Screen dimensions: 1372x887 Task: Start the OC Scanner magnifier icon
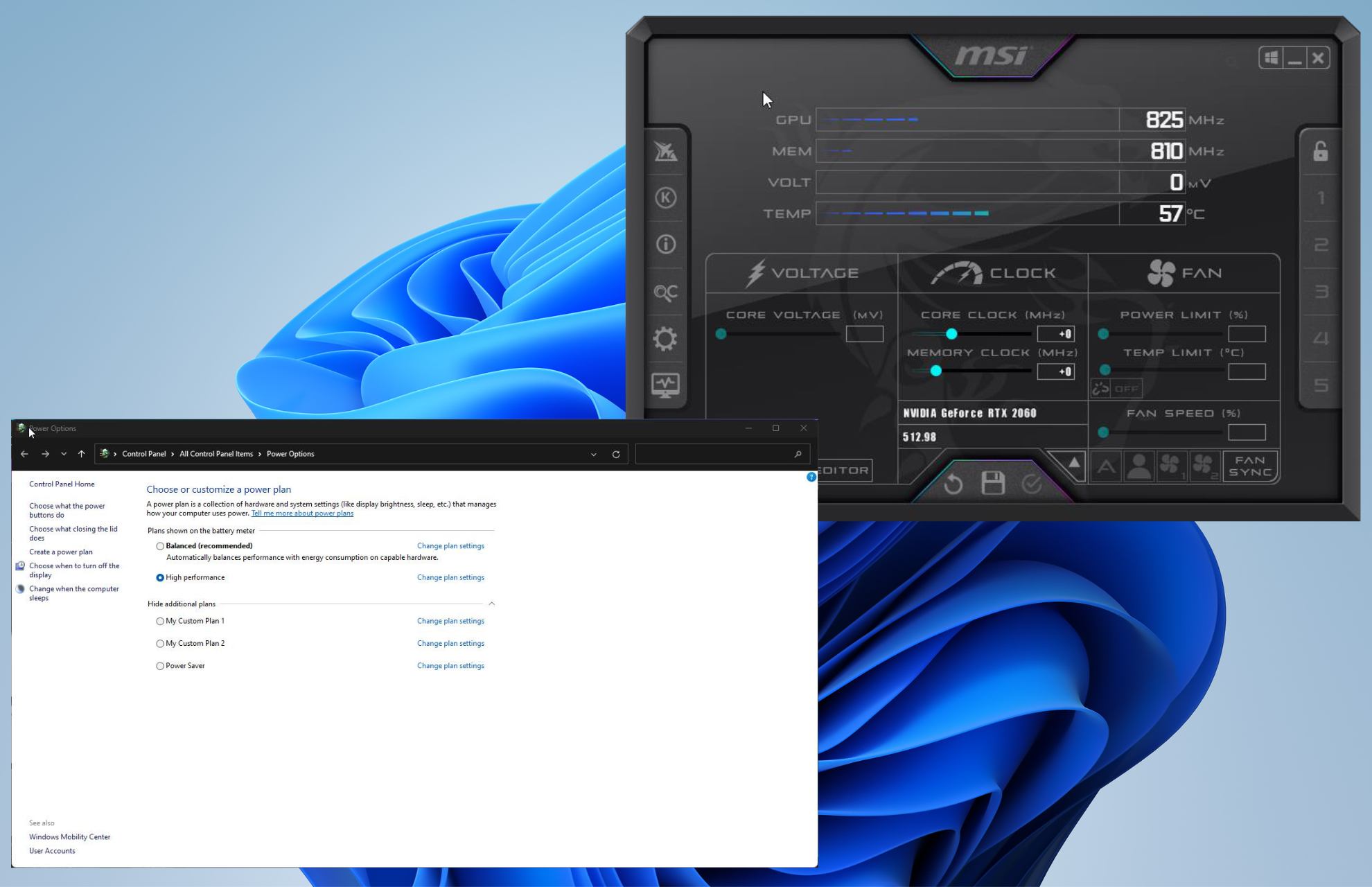(665, 292)
